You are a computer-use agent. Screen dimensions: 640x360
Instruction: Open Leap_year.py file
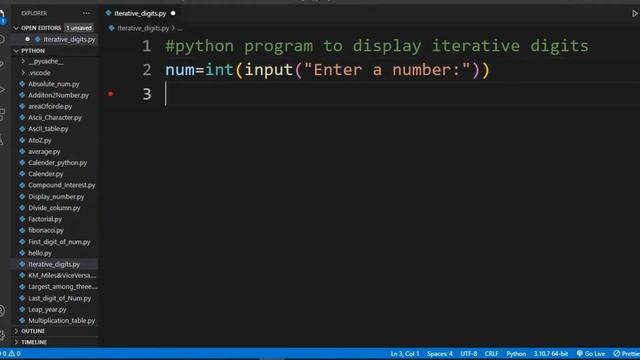(x=47, y=309)
